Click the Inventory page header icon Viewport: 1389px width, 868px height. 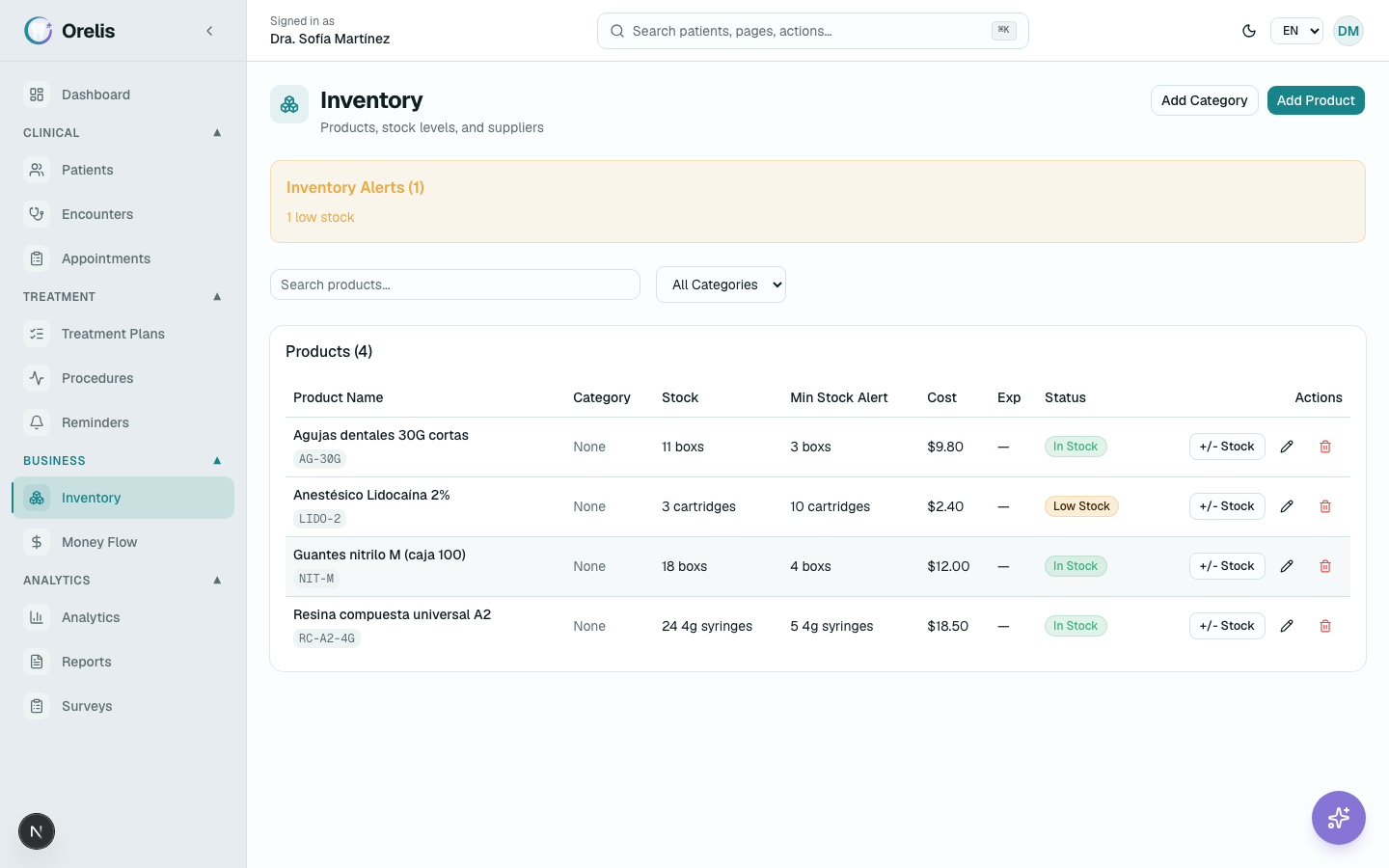(289, 104)
